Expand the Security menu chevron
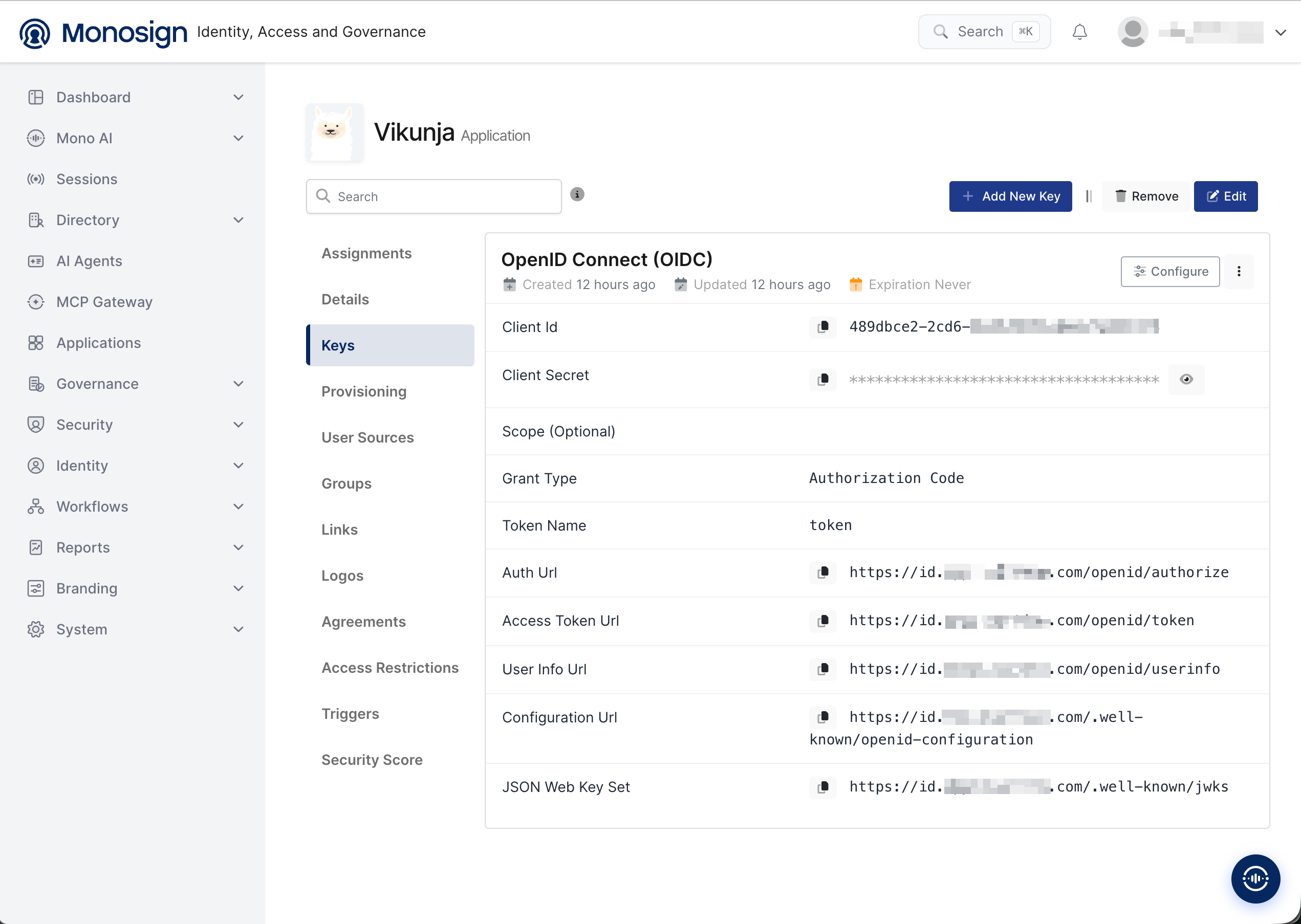 pos(238,425)
